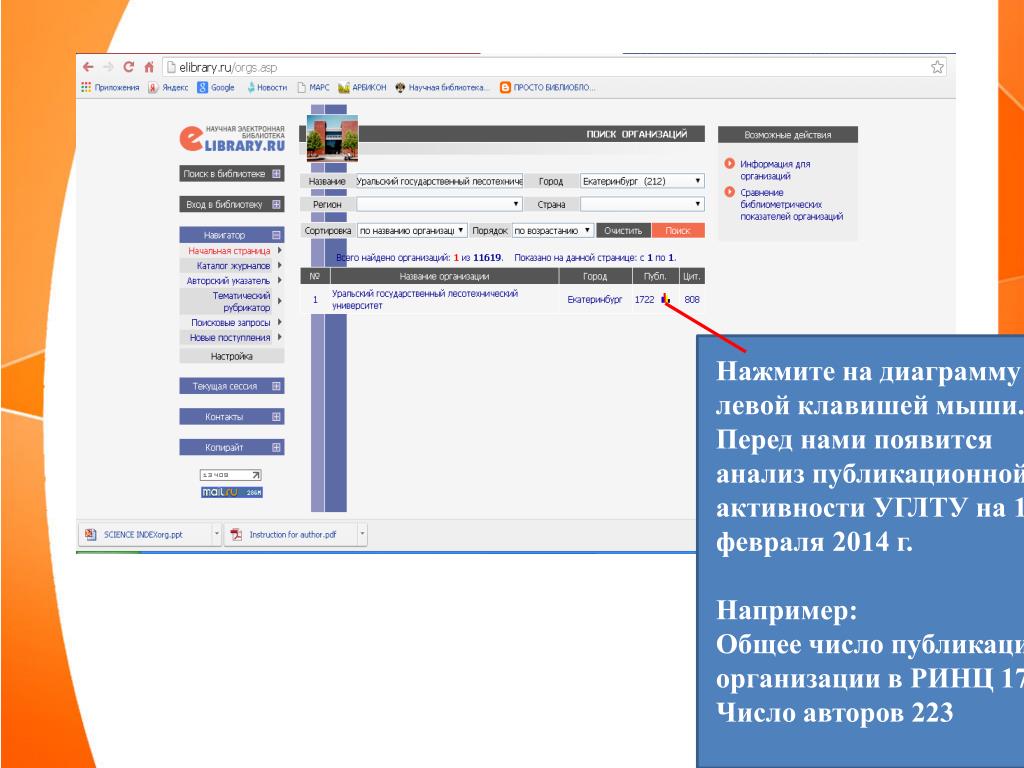
Task: Click the browser back arrow
Action: (x=88, y=67)
